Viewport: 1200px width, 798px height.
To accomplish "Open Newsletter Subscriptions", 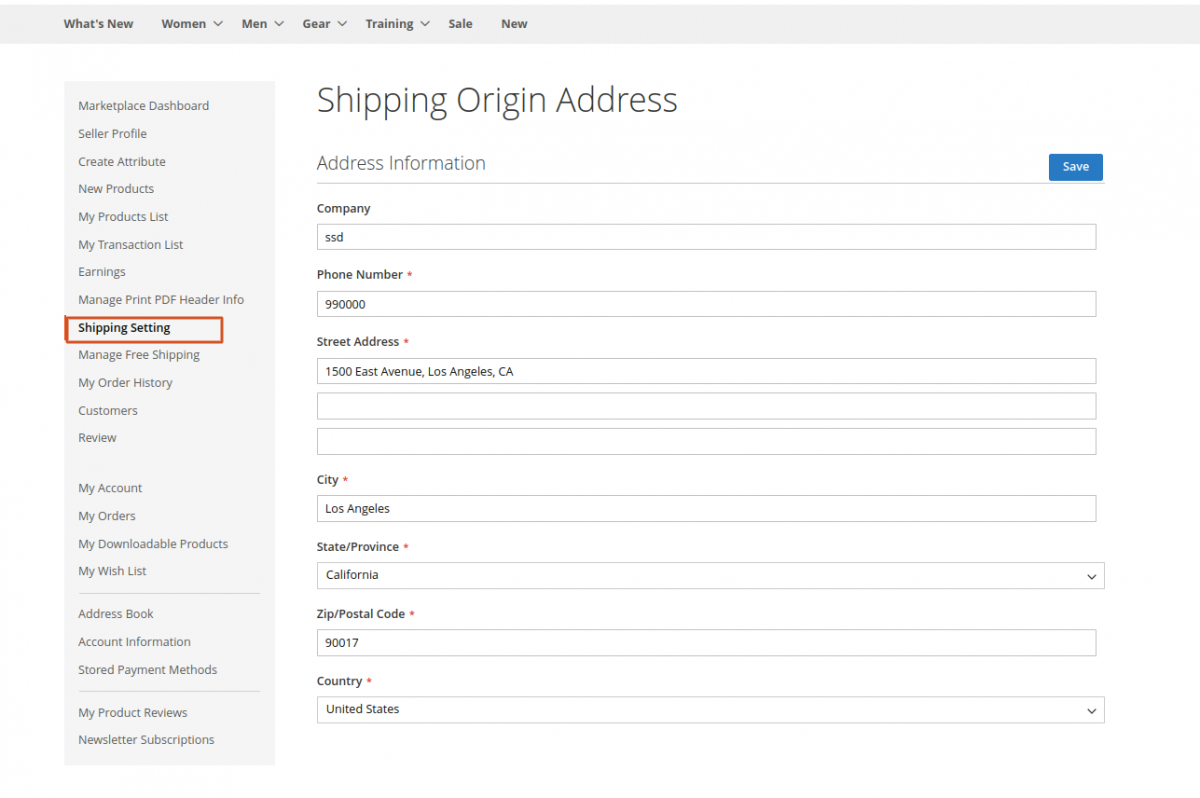I will point(146,739).
